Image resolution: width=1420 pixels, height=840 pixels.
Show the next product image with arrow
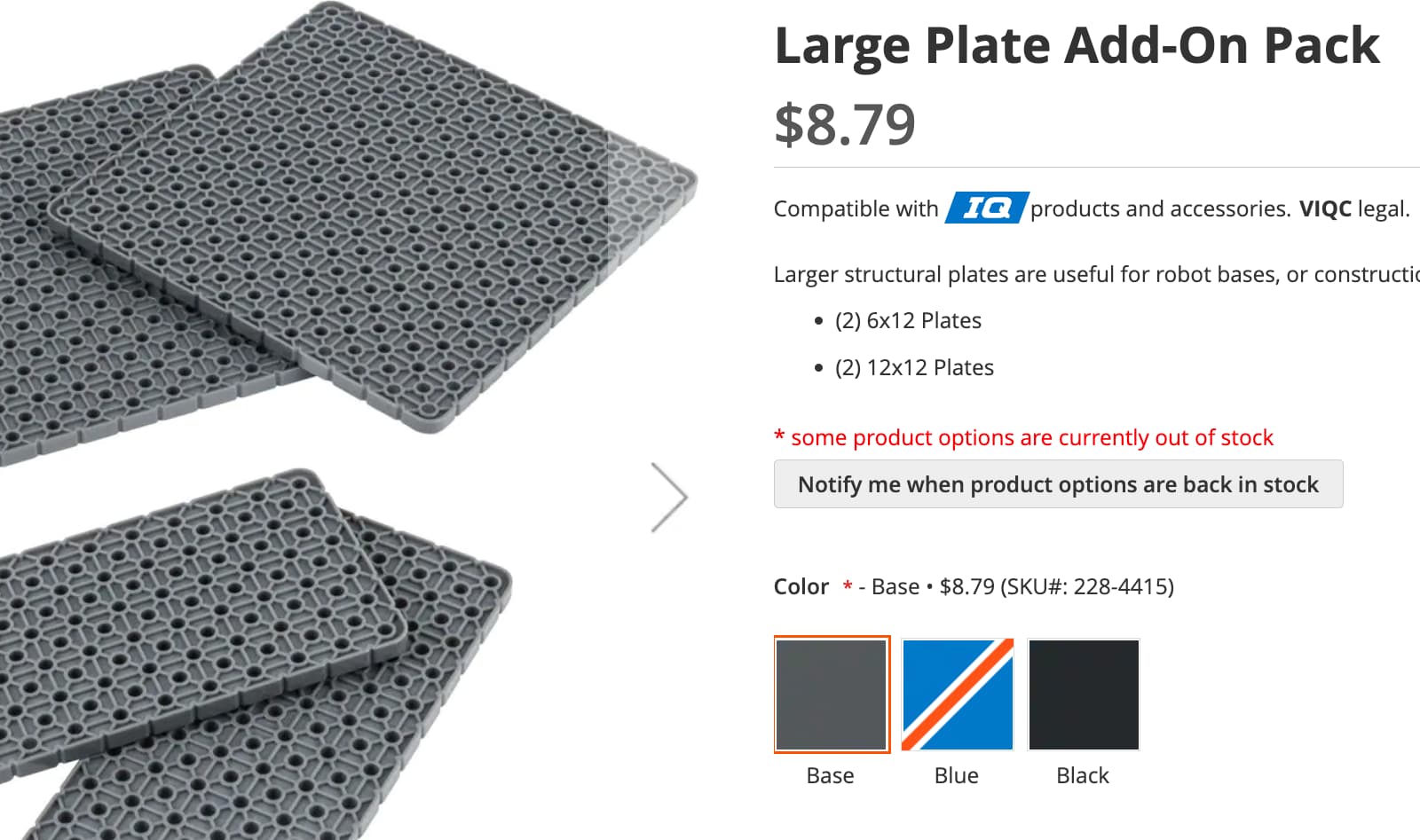tap(669, 497)
